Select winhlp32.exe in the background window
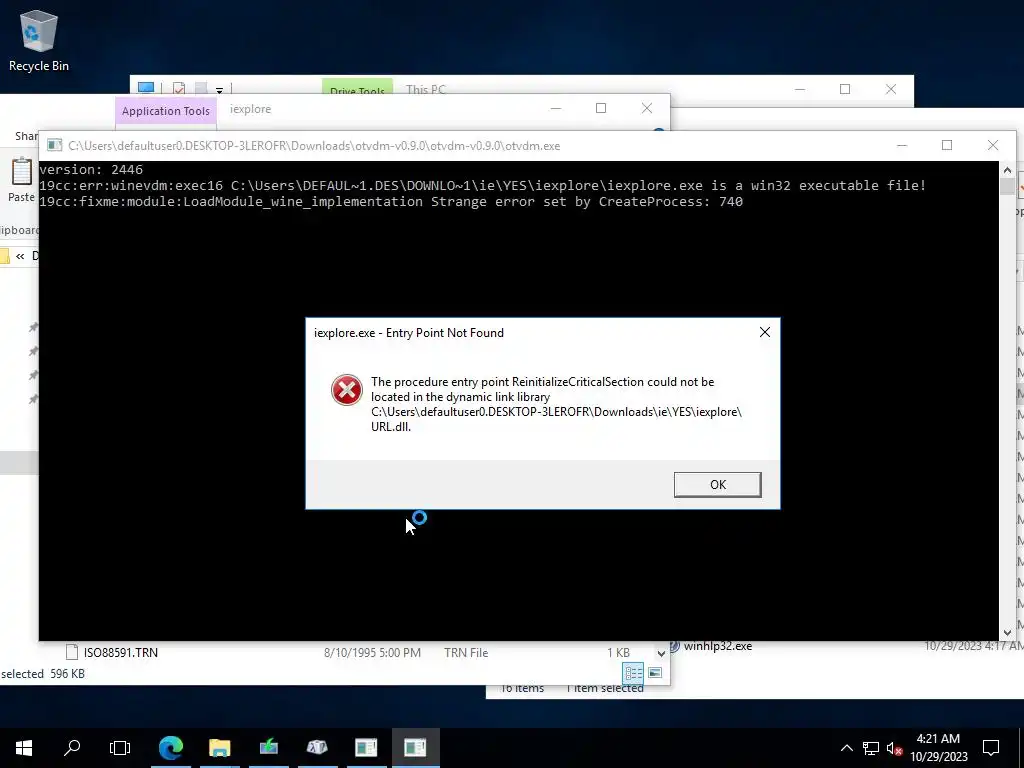The image size is (1024, 768). tap(718, 646)
